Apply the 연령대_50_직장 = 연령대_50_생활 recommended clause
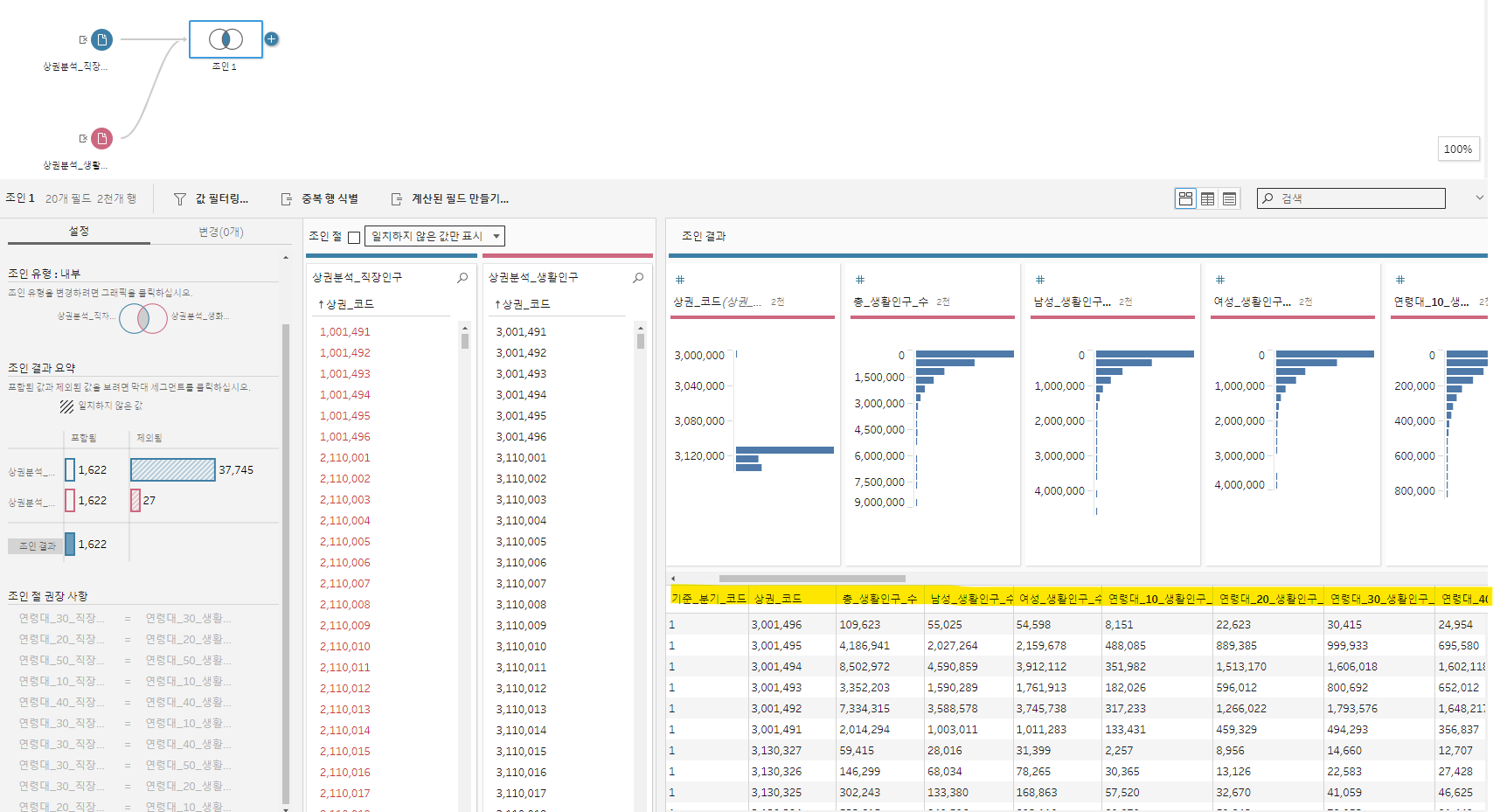The image size is (1493, 812). click(126, 661)
